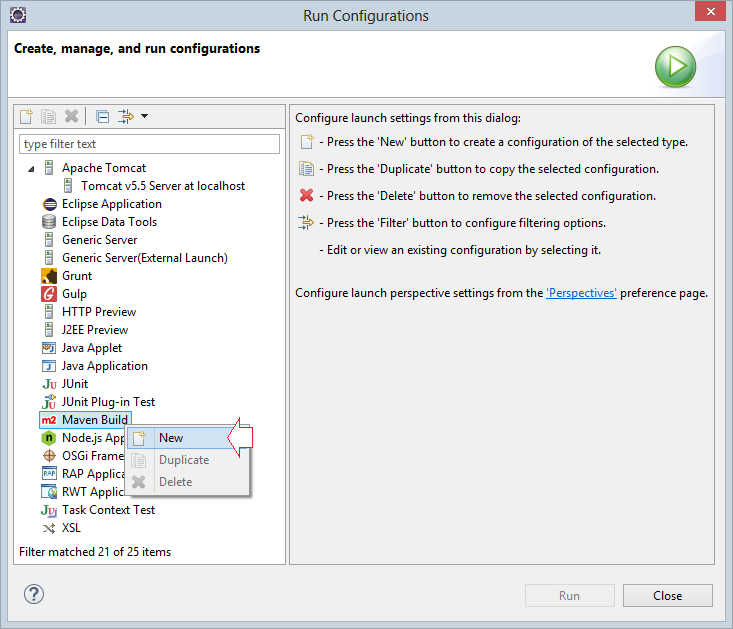Image resolution: width=733 pixels, height=629 pixels.
Task: Select J2EE Preview entry
Action: 95,330
